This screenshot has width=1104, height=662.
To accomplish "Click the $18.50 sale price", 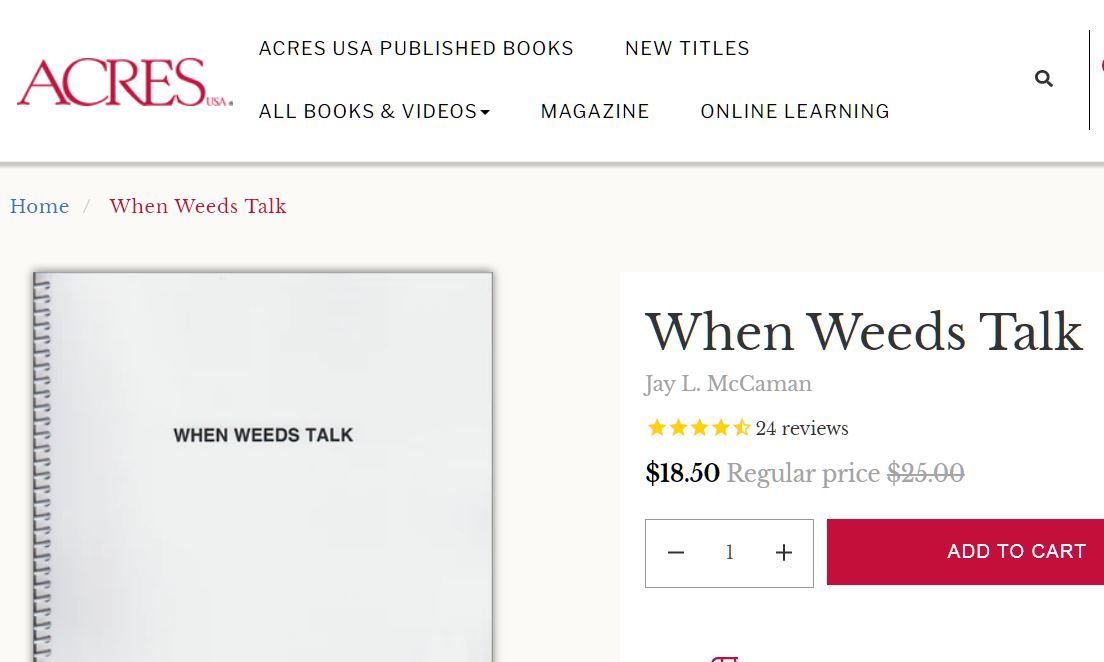I will 682,473.
